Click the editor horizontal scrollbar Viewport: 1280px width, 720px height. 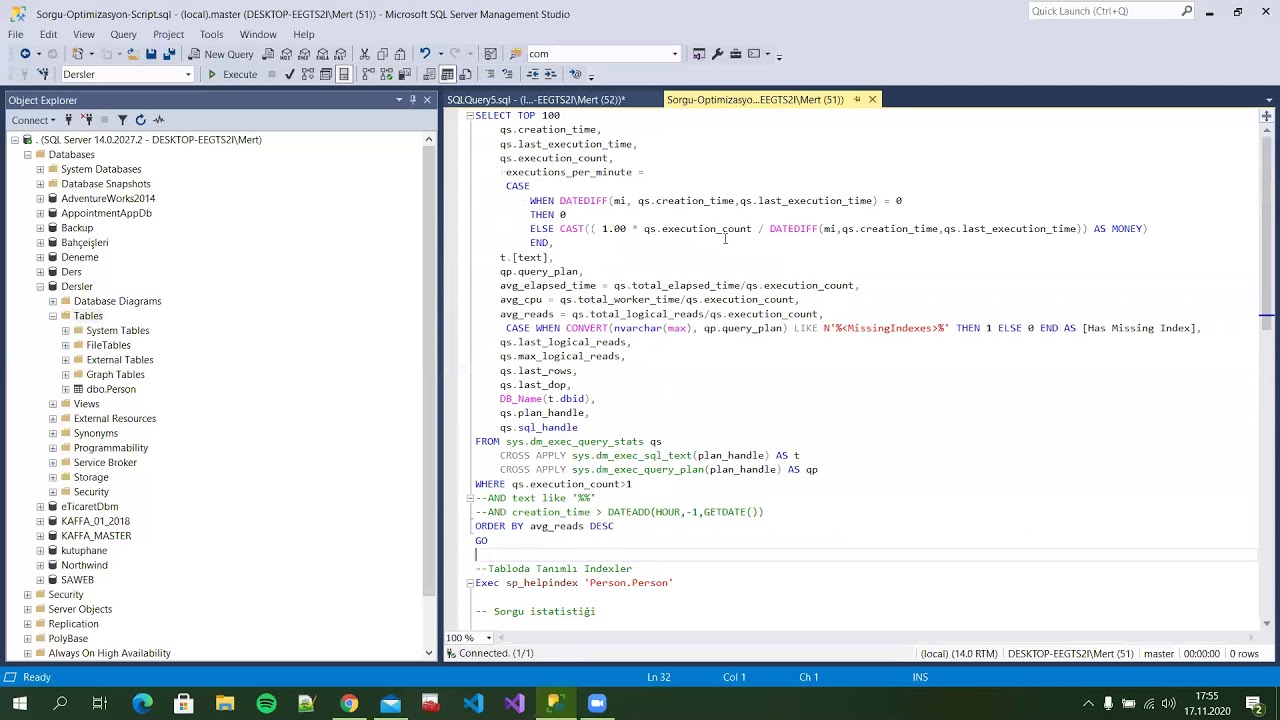875,638
